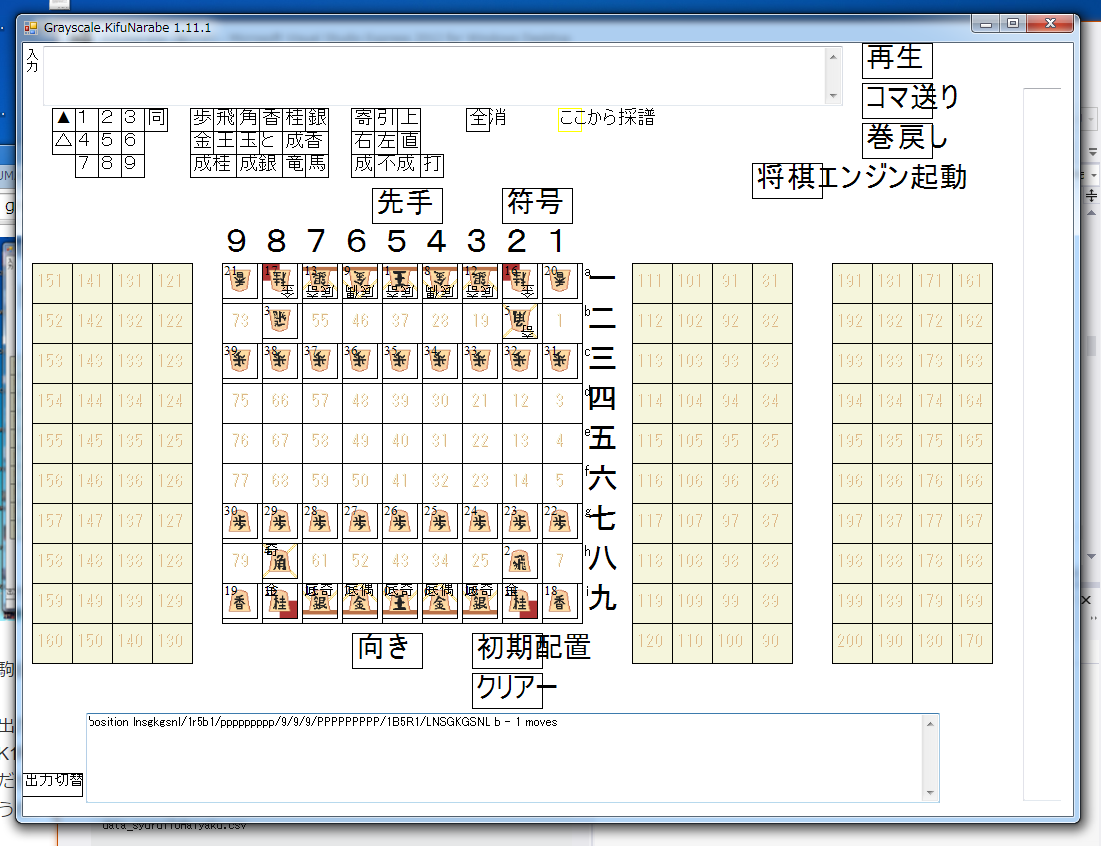Select the black silver 銀 on square 3i

pos(480,601)
